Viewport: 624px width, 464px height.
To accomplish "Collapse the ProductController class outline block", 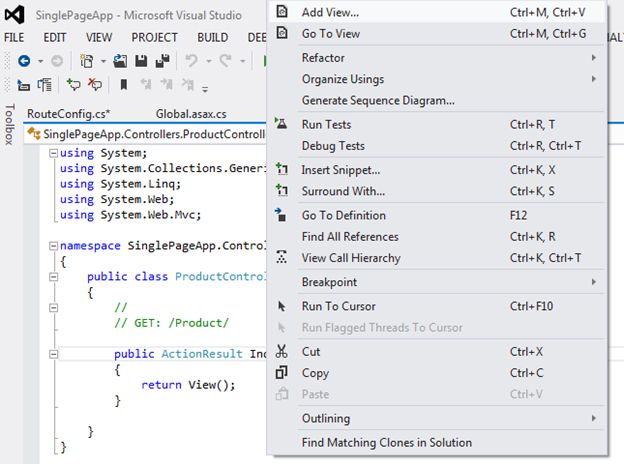I will click(x=52, y=276).
